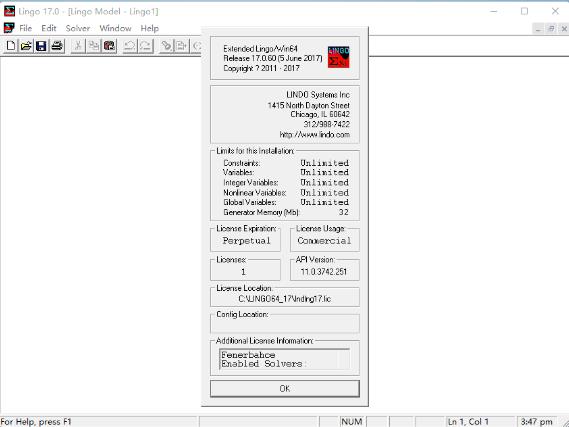
Task: Click the Undo arrow icon
Action: 130,46
